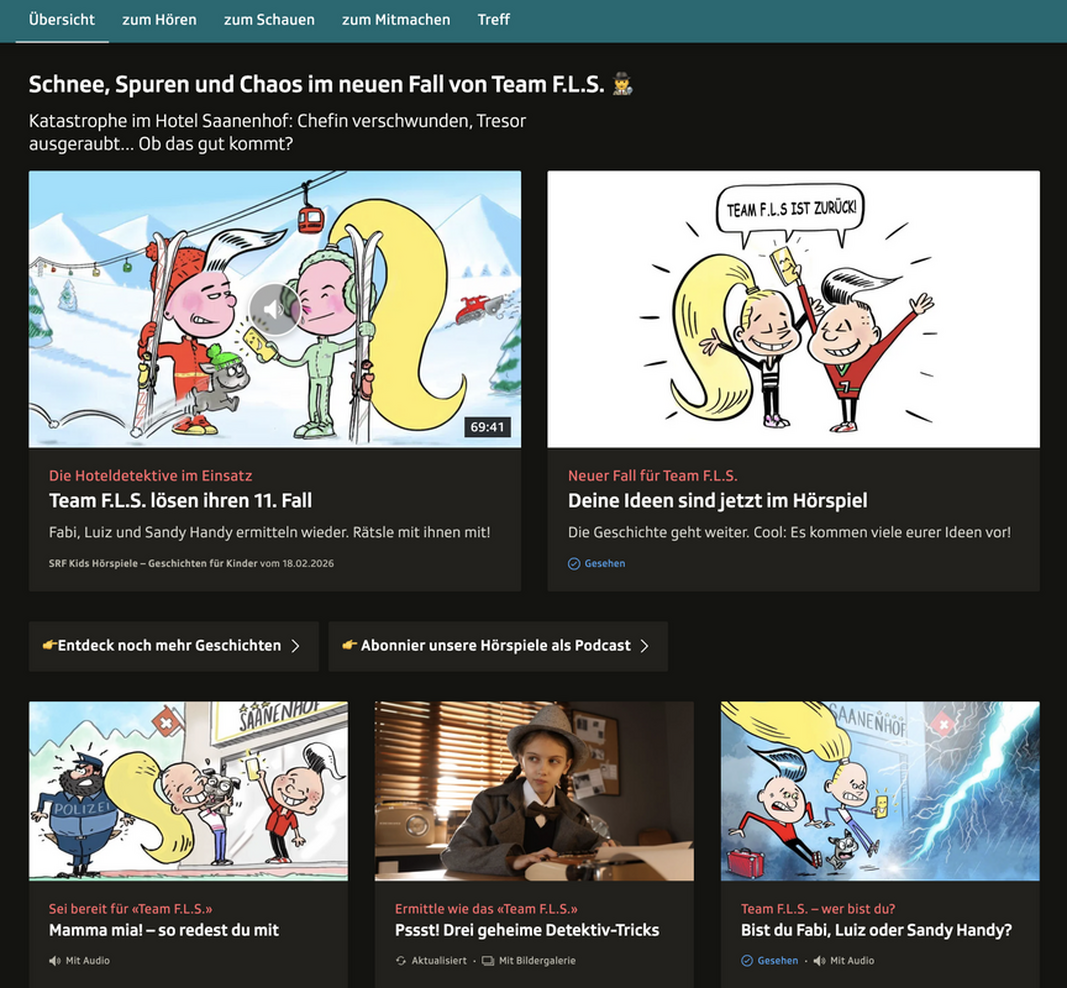This screenshot has width=1067, height=988.
Task: Click 'Die Hoteldetektive im Einsatz' label
Action: [150, 476]
